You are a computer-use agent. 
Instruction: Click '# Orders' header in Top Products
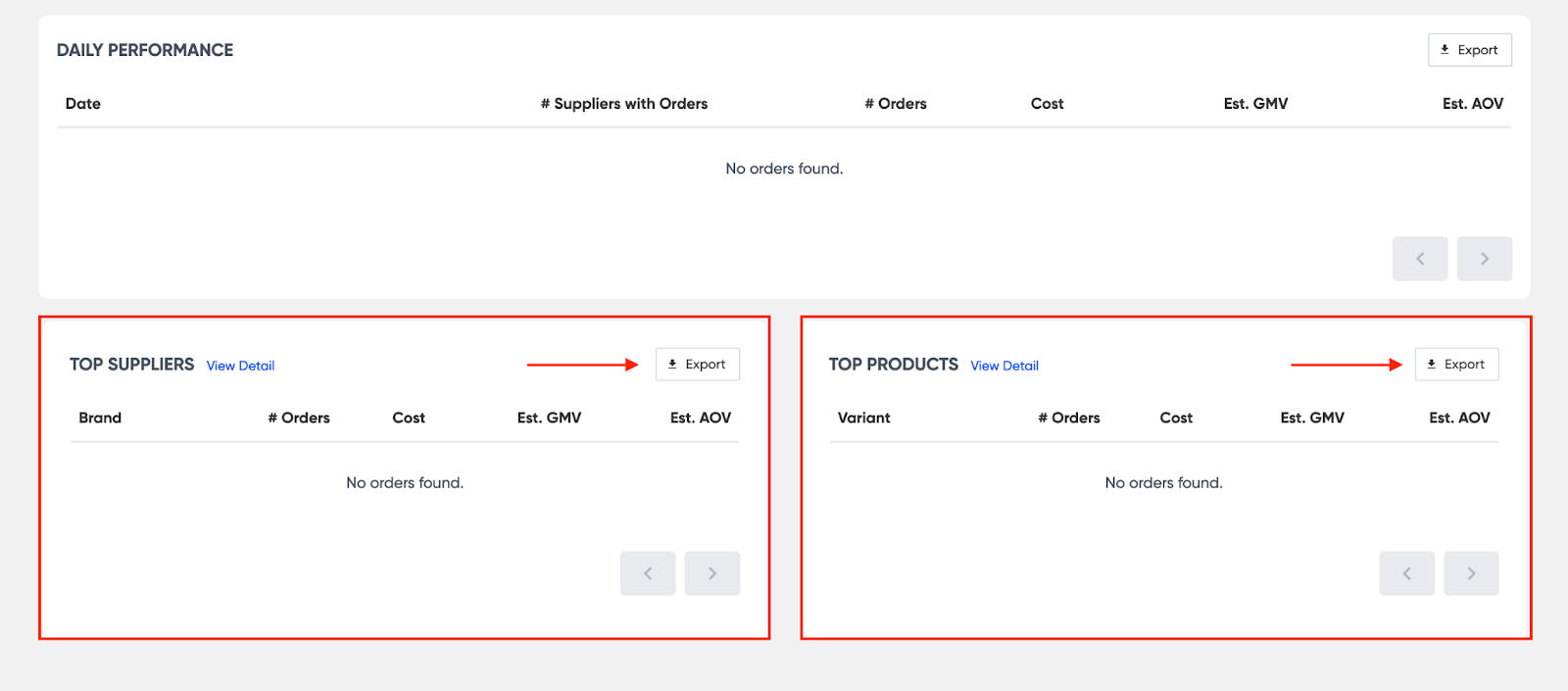point(1069,418)
